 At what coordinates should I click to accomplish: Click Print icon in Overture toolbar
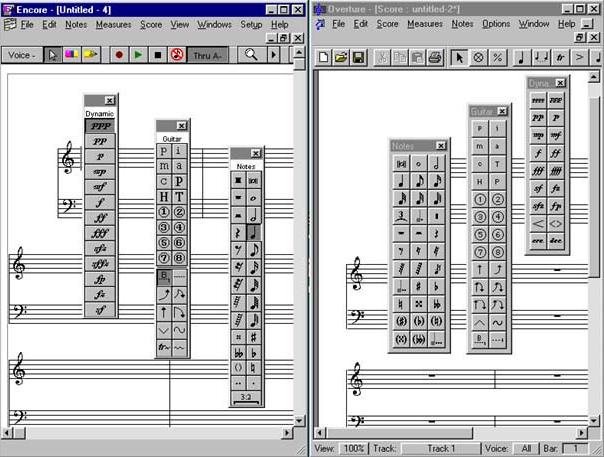pyautogui.click(x=435, y=57)
